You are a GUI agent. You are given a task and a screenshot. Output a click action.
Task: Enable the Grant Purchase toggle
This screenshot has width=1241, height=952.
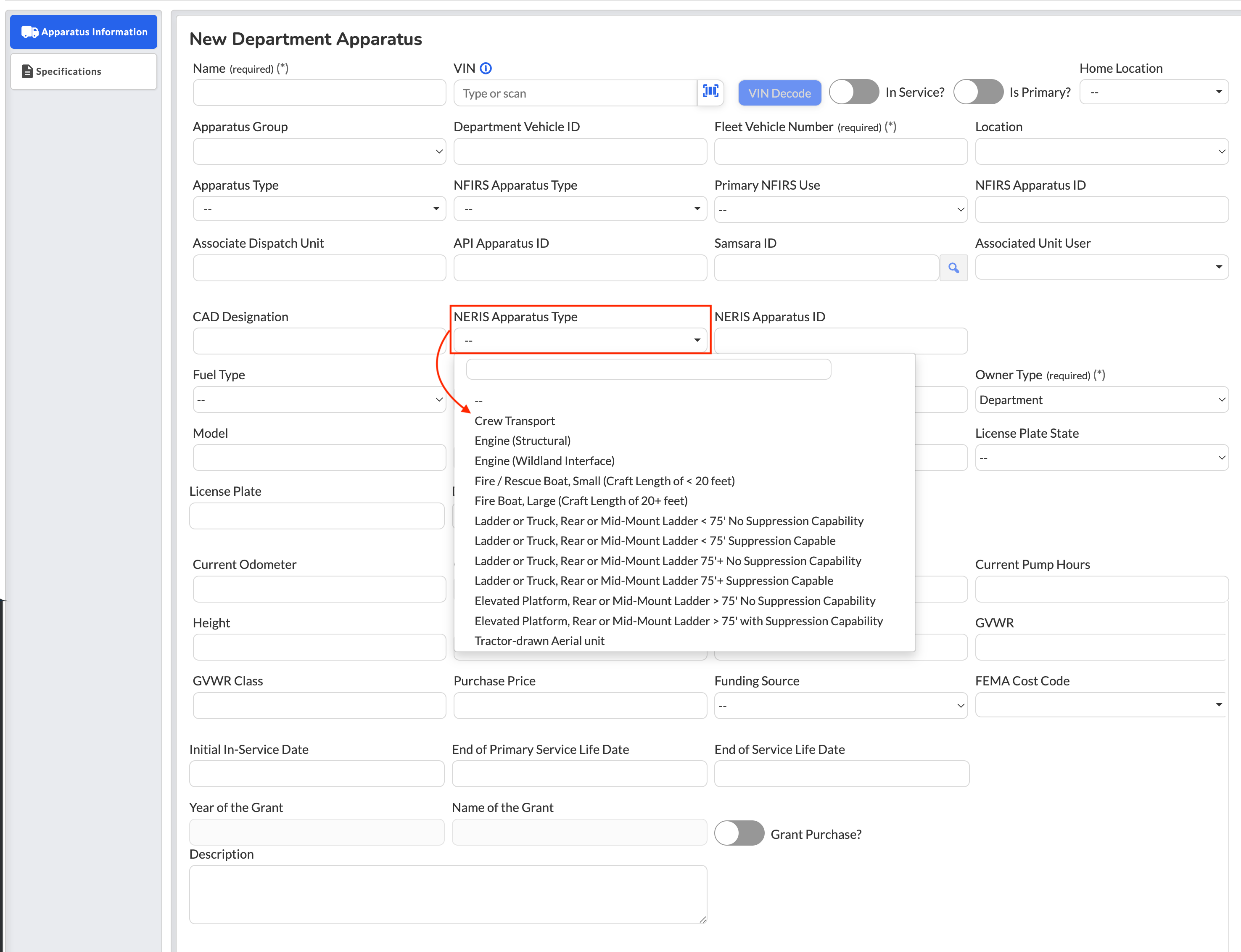click(739, 833)
